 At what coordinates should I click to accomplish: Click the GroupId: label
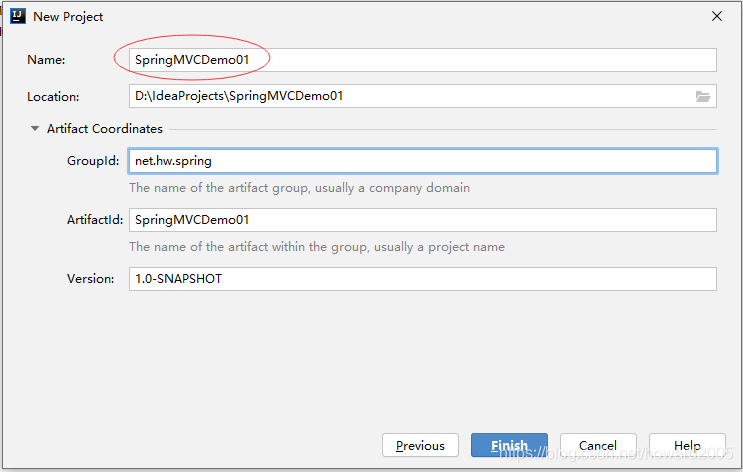[93, 161]
